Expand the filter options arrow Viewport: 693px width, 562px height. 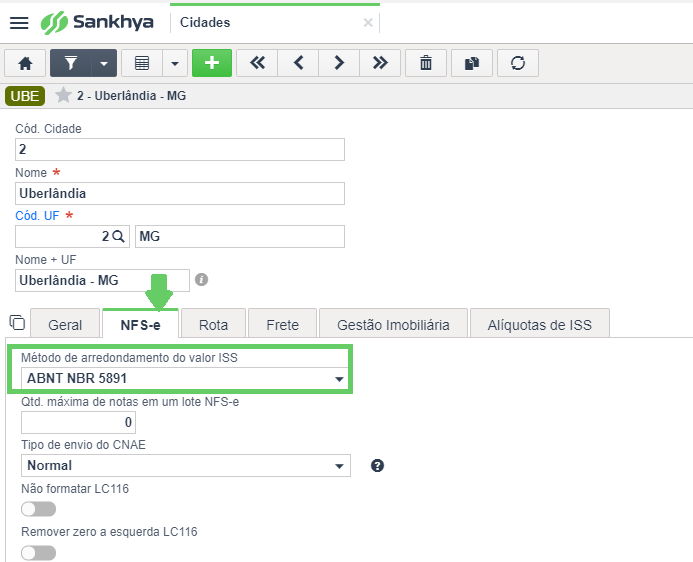104,63
